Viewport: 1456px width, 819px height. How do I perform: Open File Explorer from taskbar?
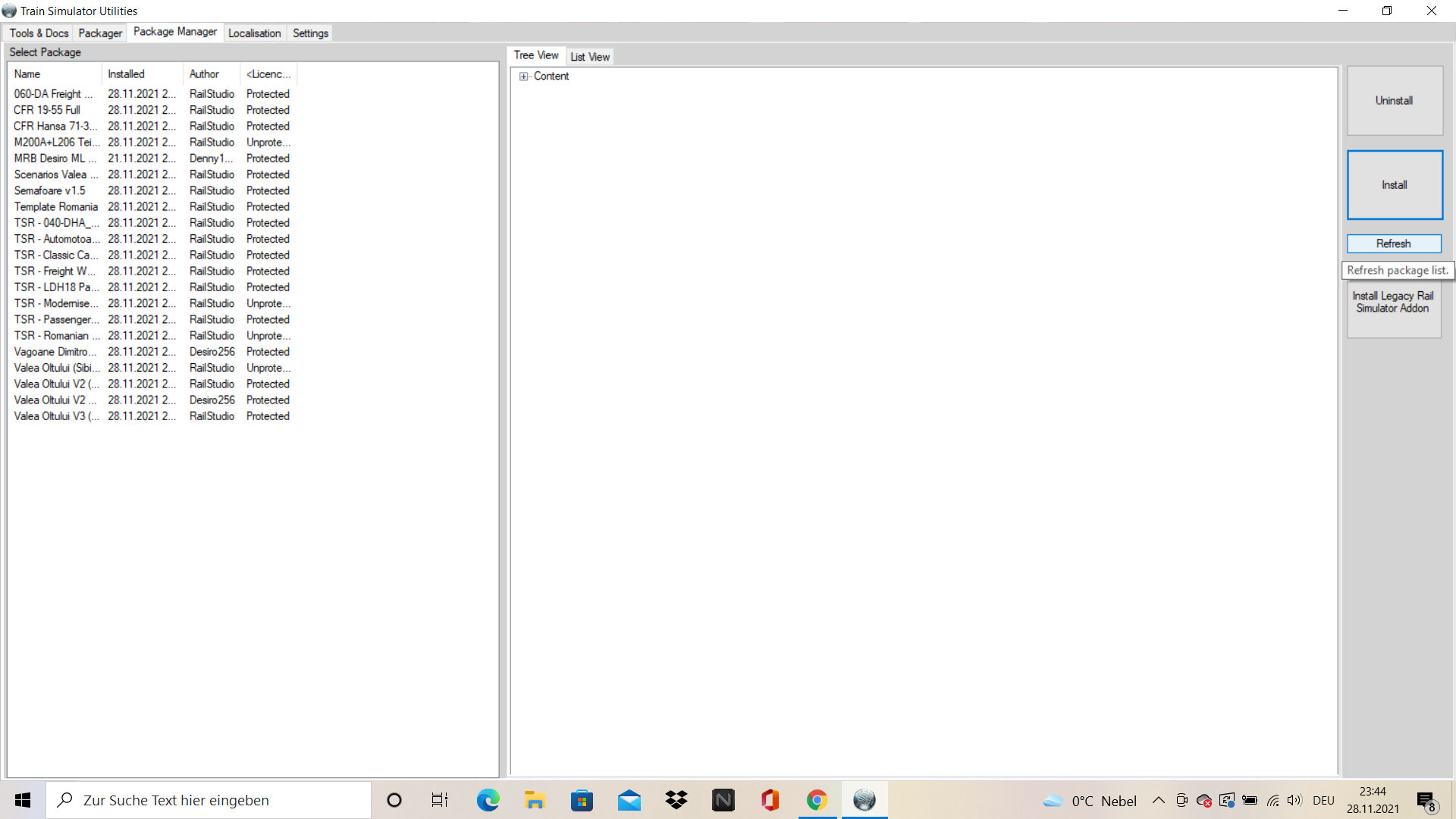tap(535, 800)
